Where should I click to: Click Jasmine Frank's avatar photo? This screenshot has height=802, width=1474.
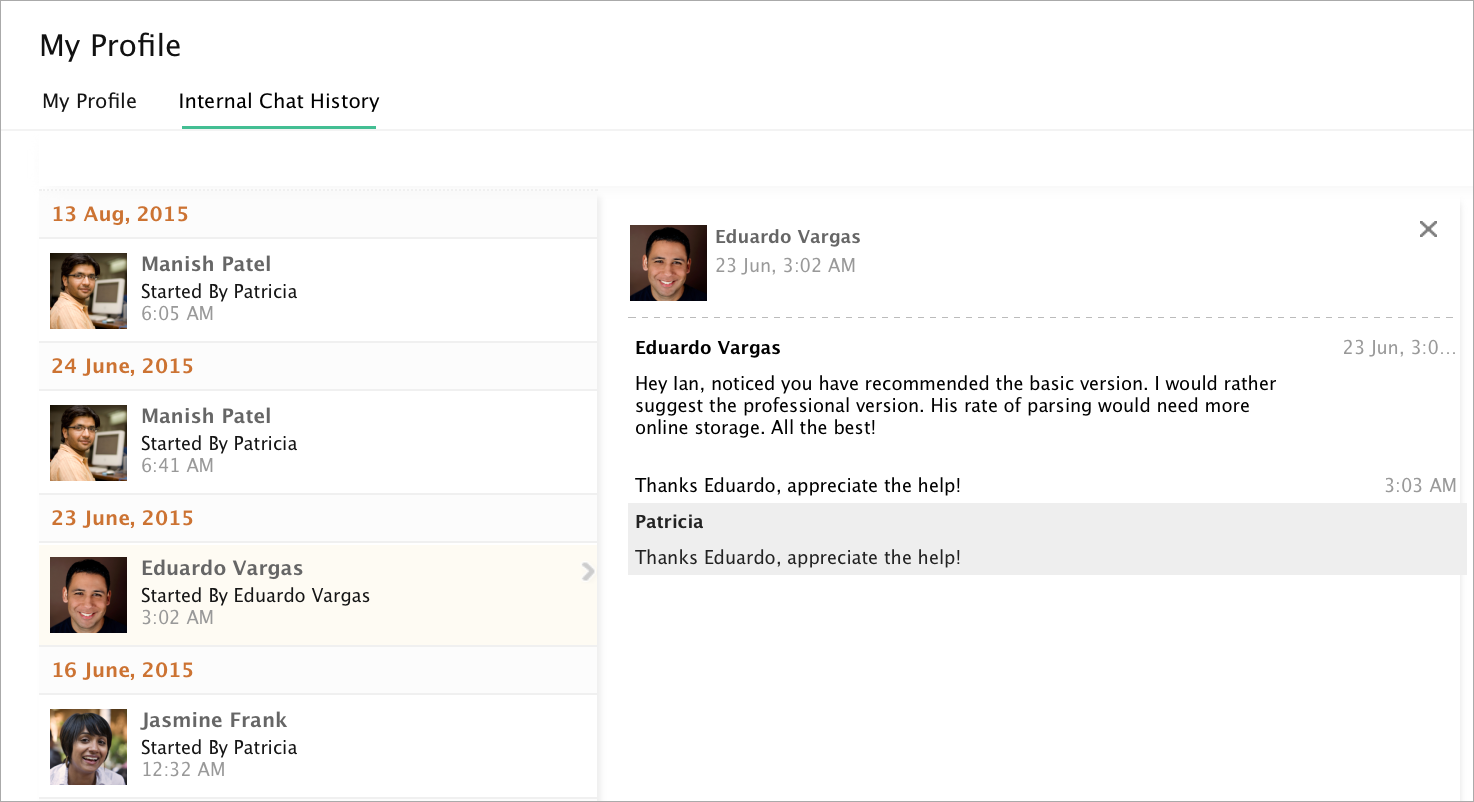88,747
